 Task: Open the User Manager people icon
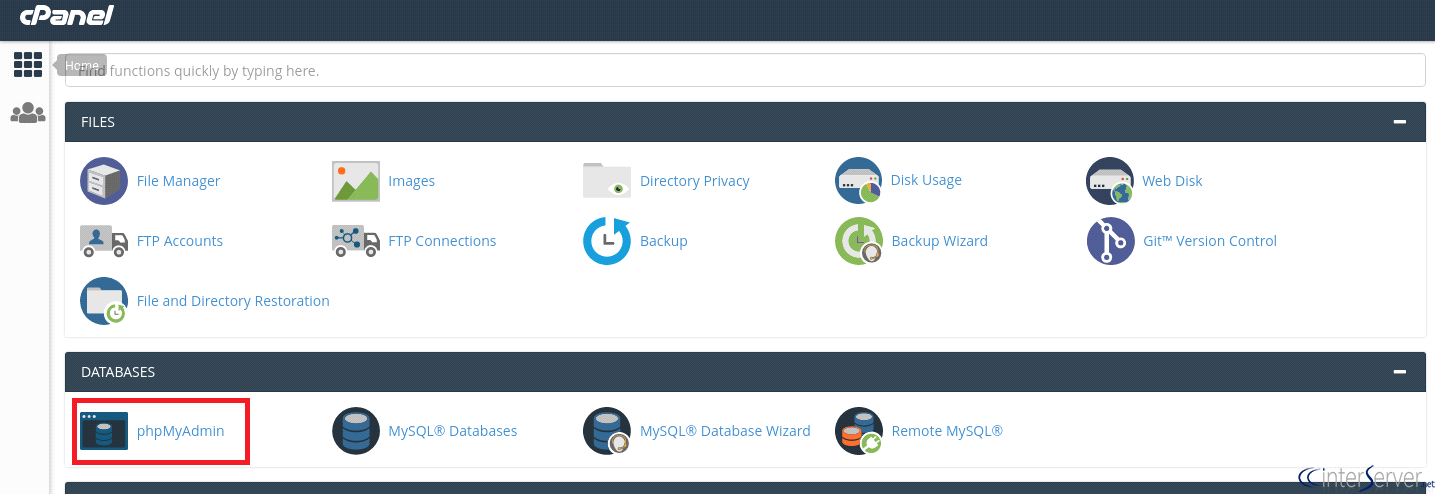pyautogui.click(x=28, y=113)
